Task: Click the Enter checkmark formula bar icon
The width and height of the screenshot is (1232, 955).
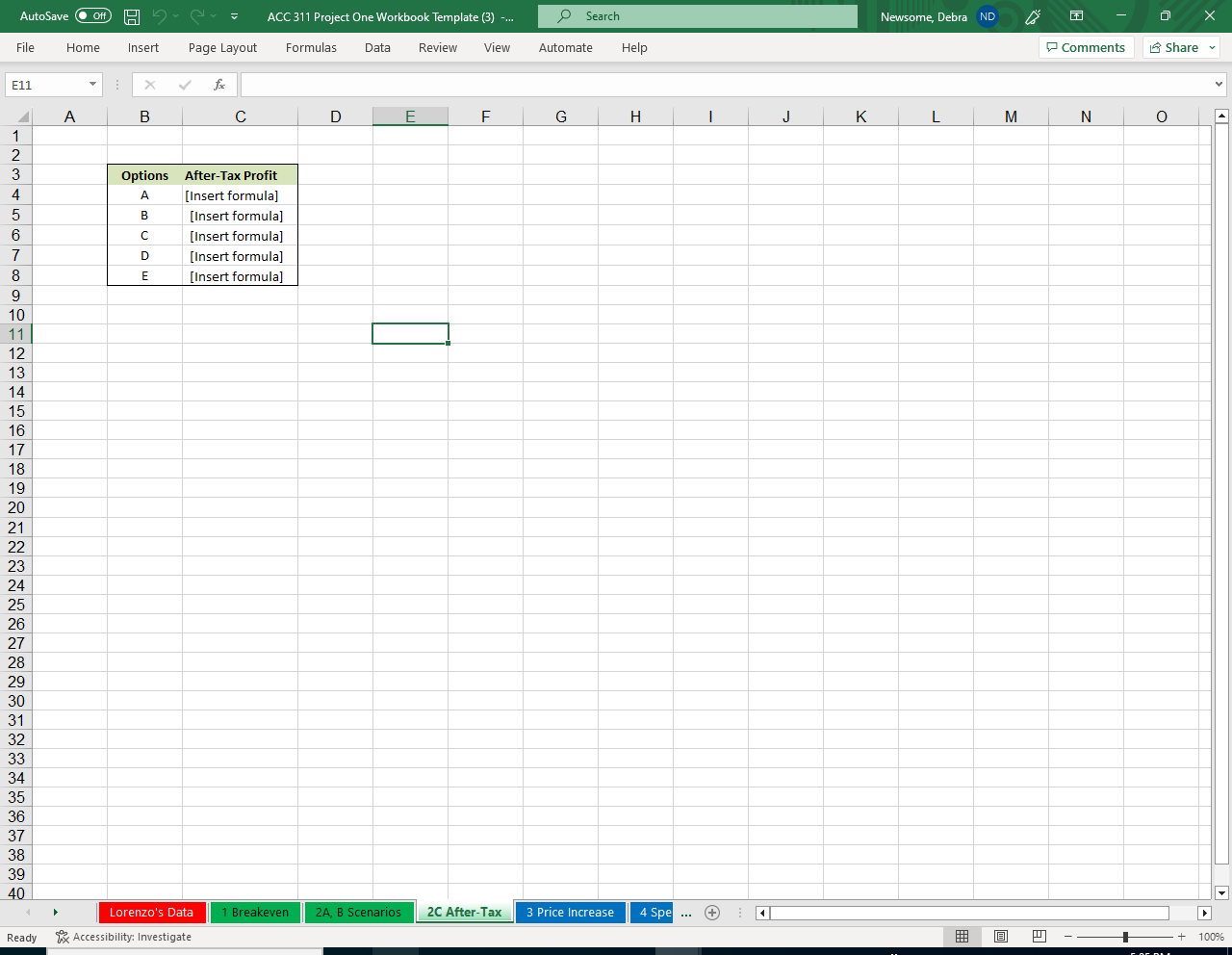Action: 185,85
